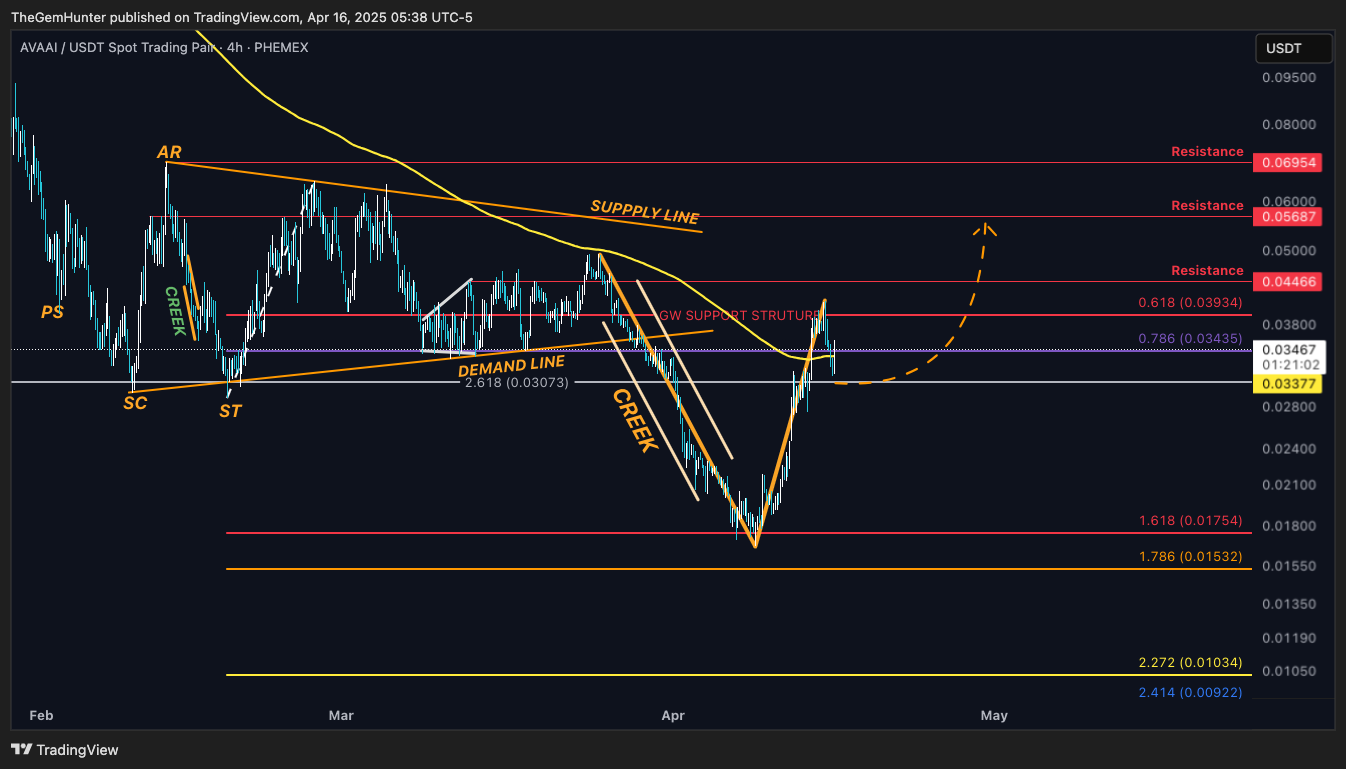Click the TradingView logo at bottom left
1346x769 pixels.
64,749
